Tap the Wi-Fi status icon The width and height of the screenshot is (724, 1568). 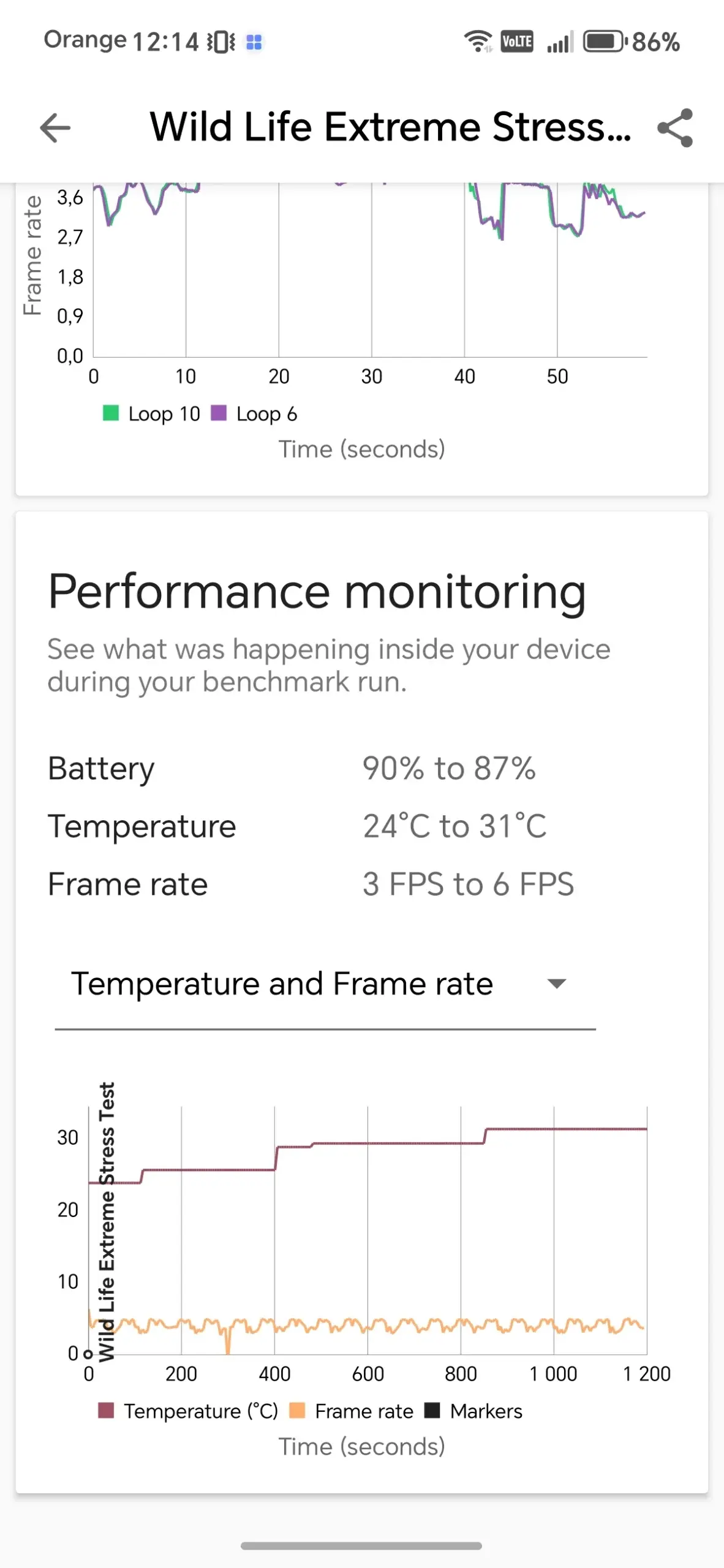pos(478,42)
